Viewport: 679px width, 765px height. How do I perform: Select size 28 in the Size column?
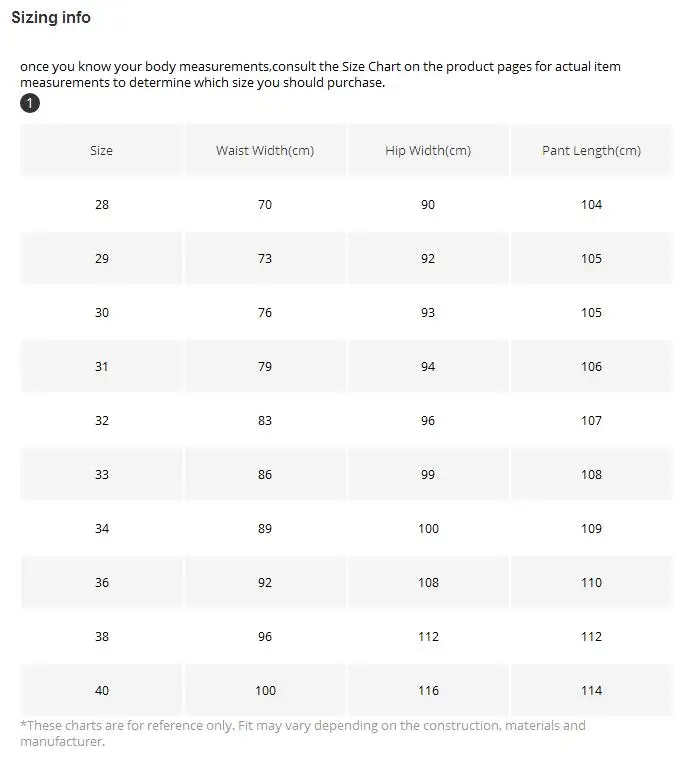101,204
